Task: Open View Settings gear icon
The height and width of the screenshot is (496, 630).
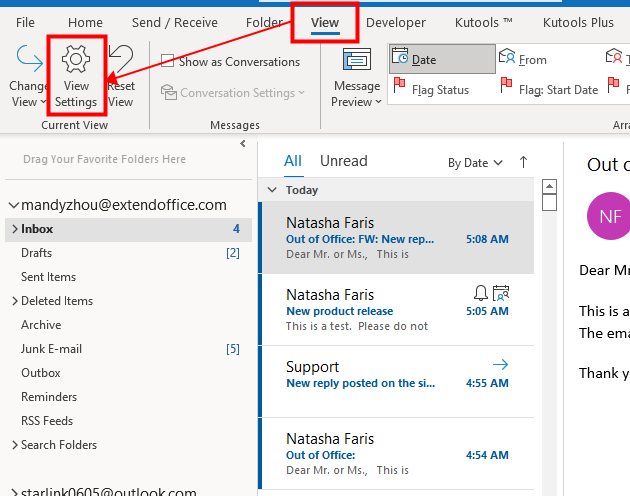Action: tap(76, 62)
